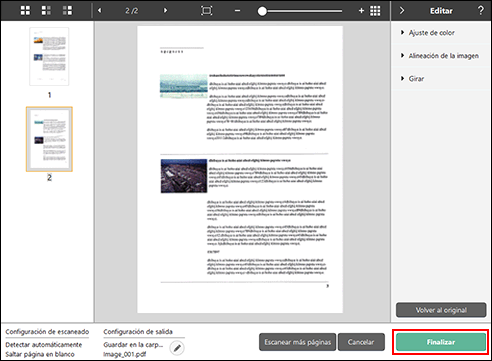Click the Cancelar button
This screenshot has height=361, width=492.
[x=361, y=342]
